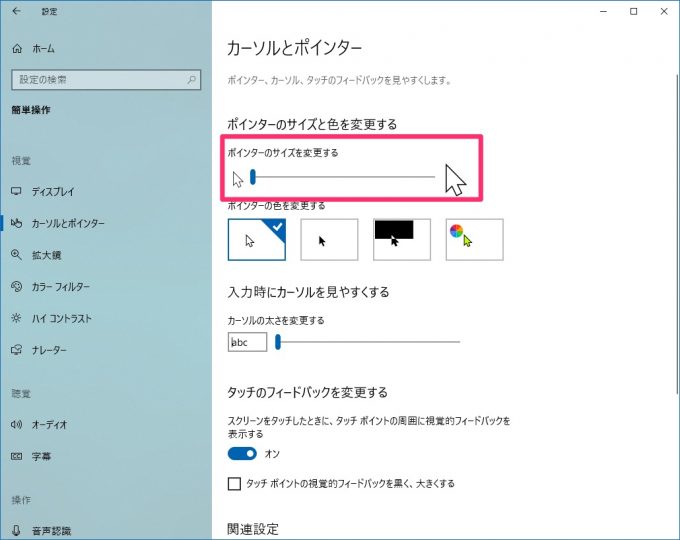The width and height of the screenshot is (680, 540).
Task: Select white pointer color option
Action: (x=257, y=239)
